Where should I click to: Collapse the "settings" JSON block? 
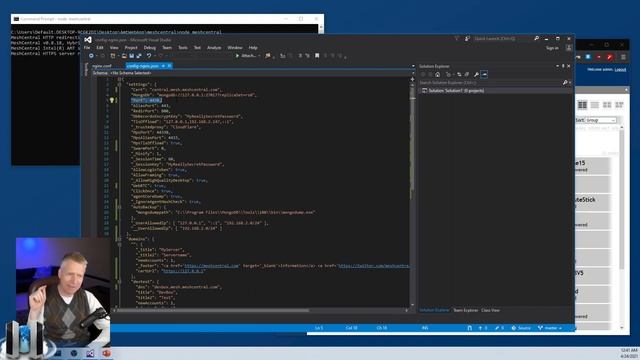119,84
